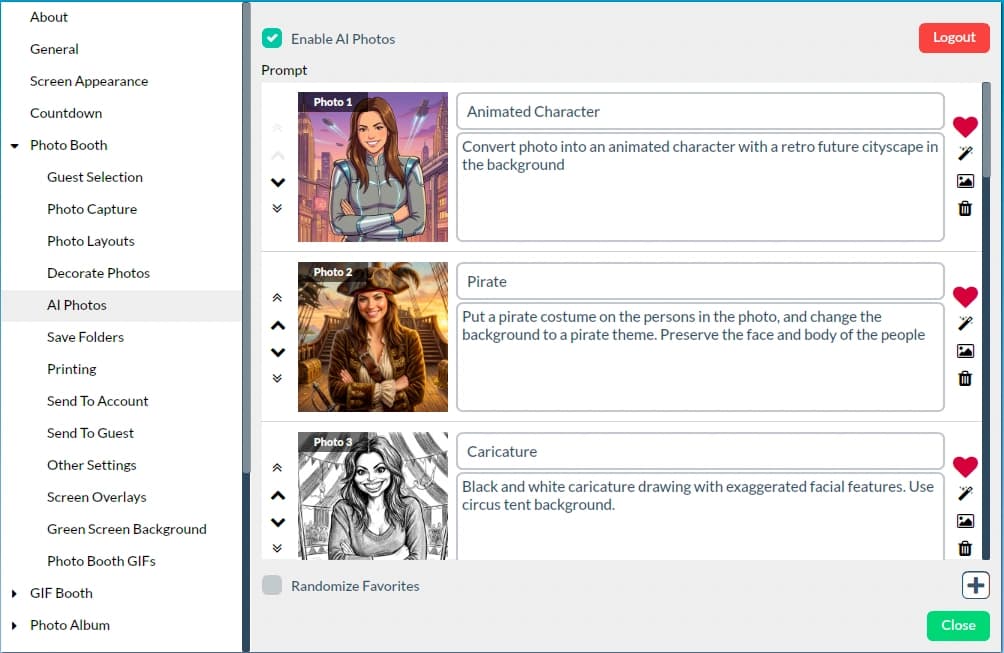Edit the Pirate title field
Viewport: 1004px width, 653px height.
[700, 282]
